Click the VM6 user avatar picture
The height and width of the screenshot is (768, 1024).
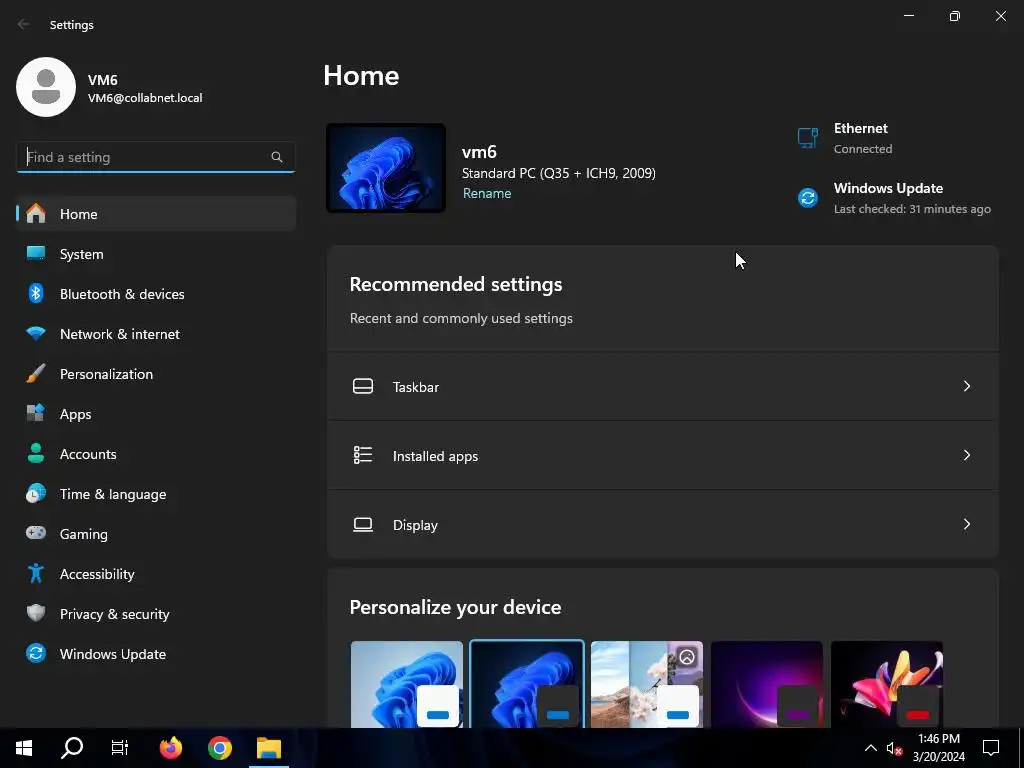click(46, 87)
